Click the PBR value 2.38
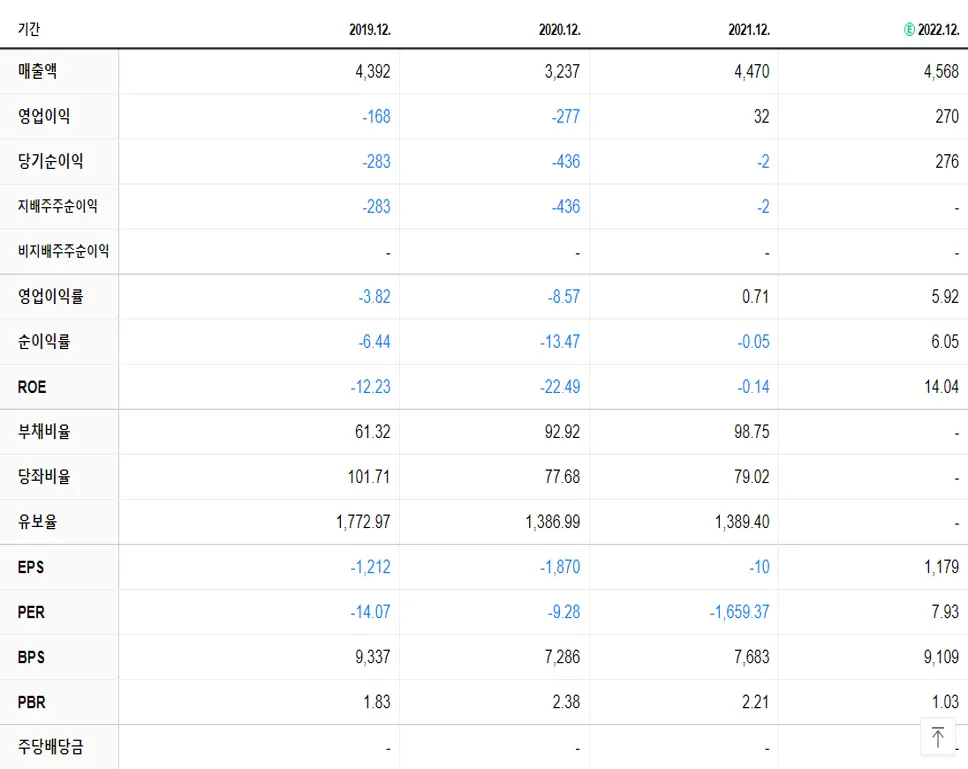The height and width of the screenshot is (769, 968). click(x=566, y=702)
